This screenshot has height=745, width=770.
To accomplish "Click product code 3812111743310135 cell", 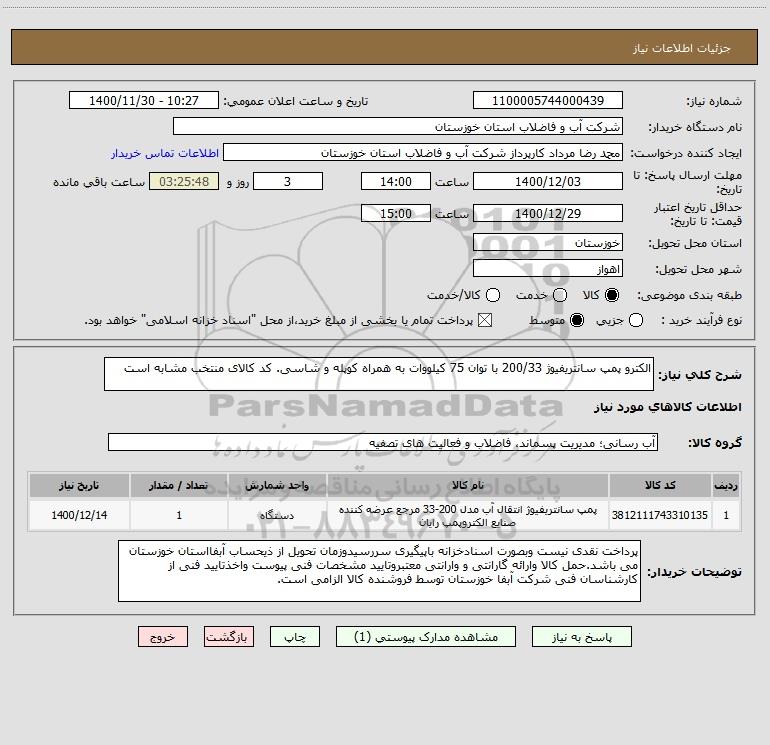I will pyautogui.click(x=660, y=515).
